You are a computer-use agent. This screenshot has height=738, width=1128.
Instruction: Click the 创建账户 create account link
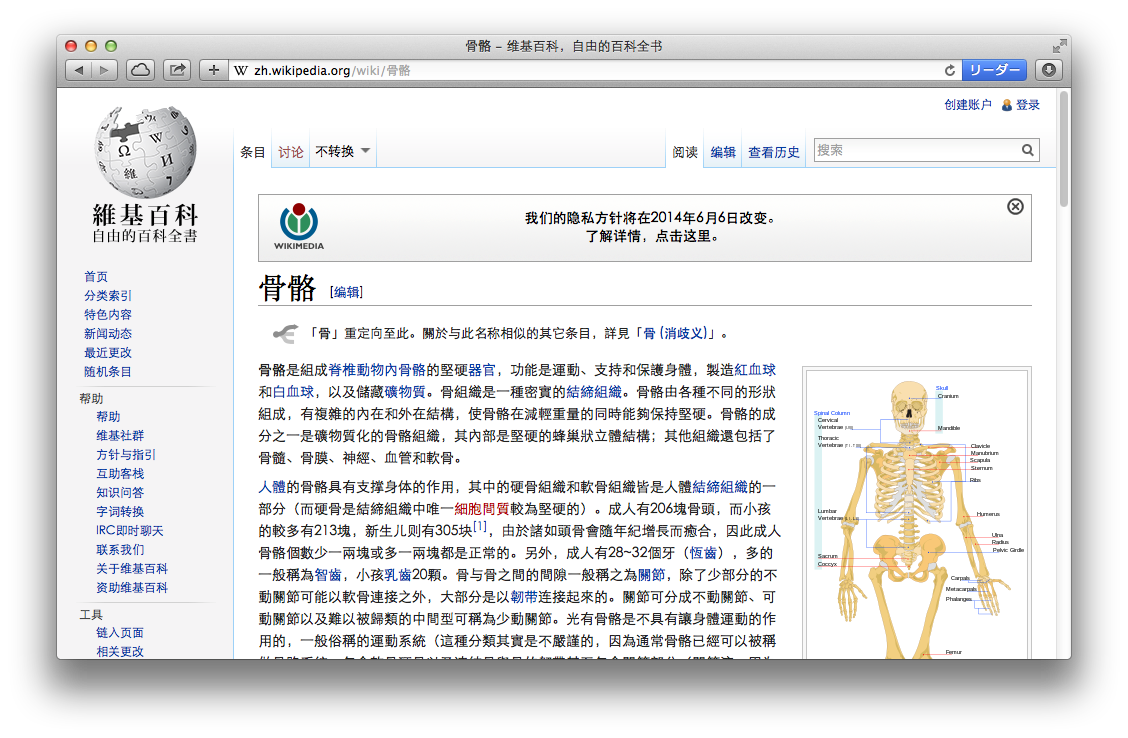tap(968, 105)
